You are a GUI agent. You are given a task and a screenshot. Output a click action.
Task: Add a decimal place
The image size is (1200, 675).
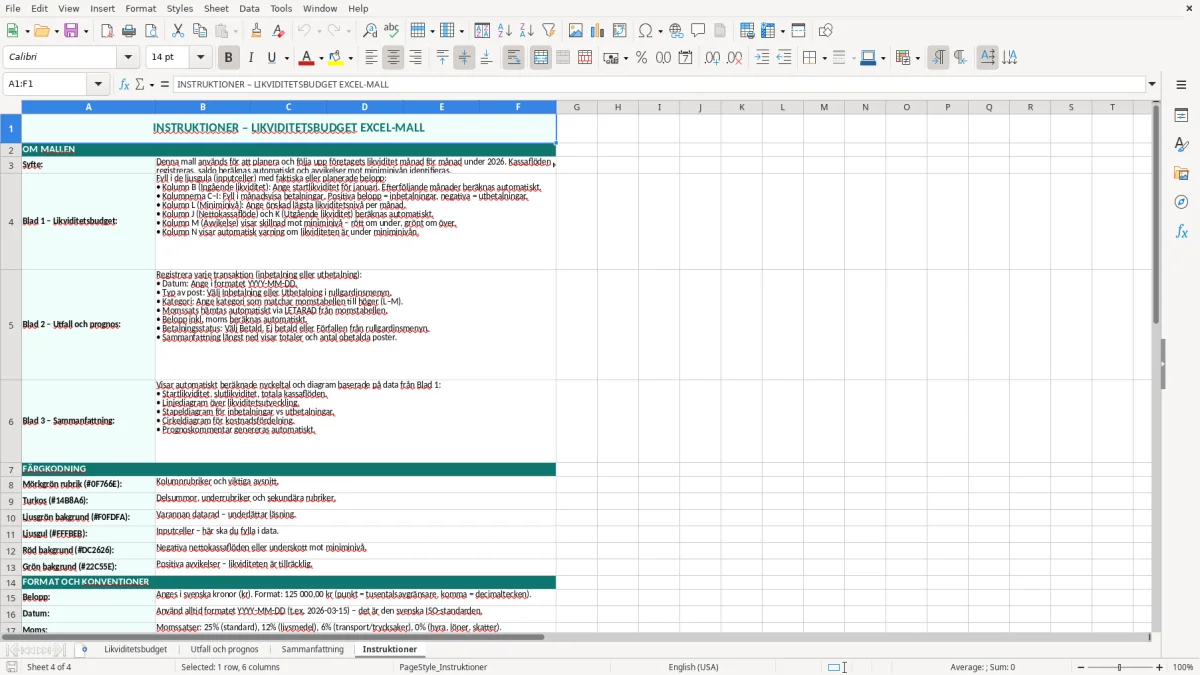click(x=712, y=58)
